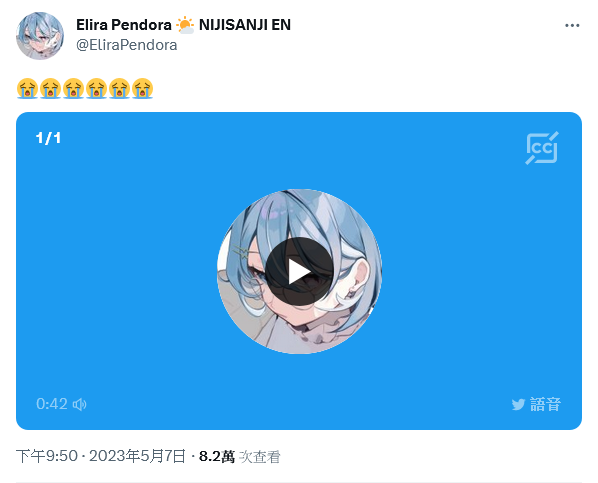Click the 0:42 duration indicator
Viewport: 598px width, 483px height.
51,404
